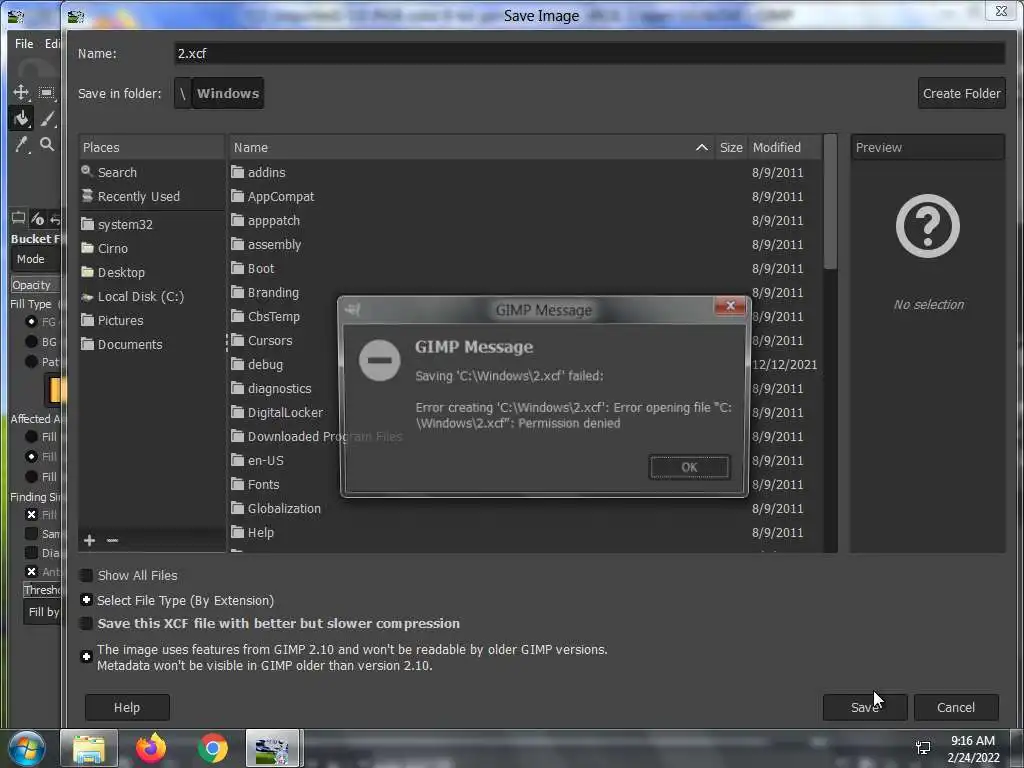
Task: Click the Boot folder icon
Action: 238,268
